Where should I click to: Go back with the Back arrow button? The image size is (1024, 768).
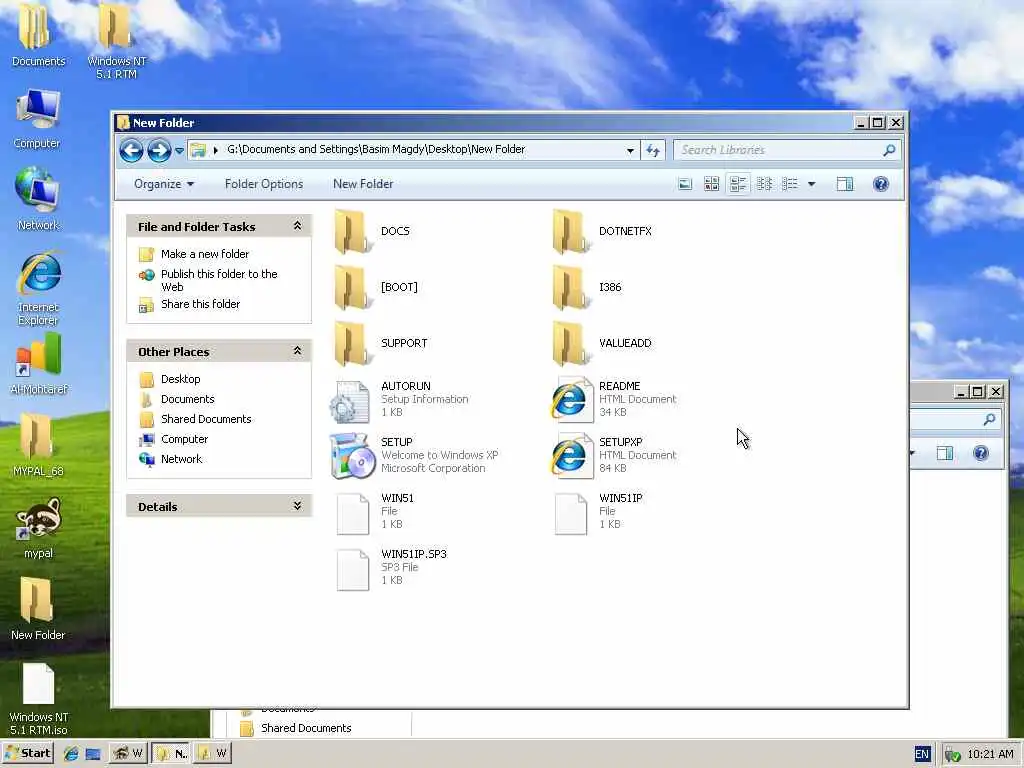point(131,150)
